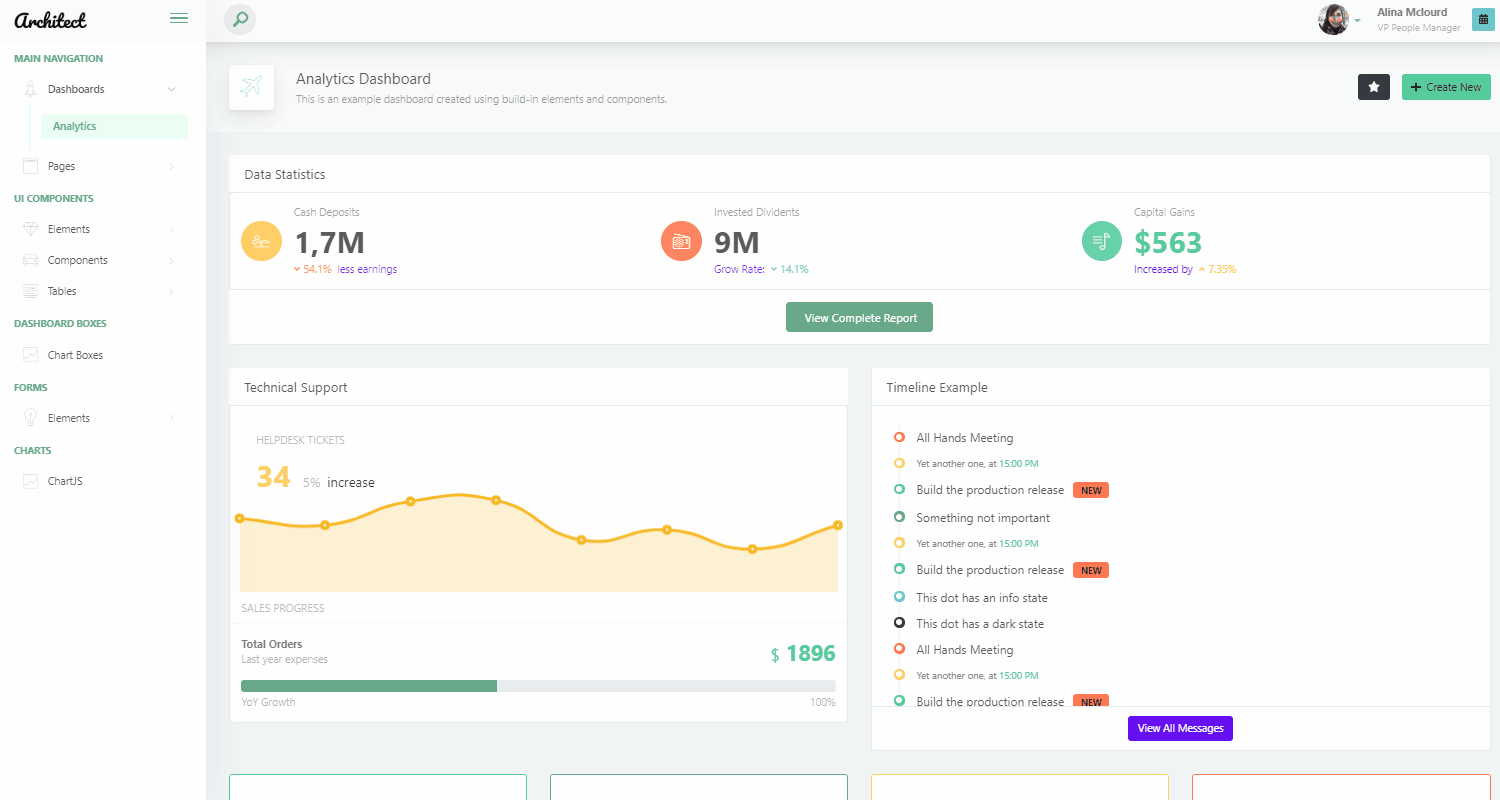Open the calendar icon in the top-right corner
1500x800 pixels.
pos(1483,19)
